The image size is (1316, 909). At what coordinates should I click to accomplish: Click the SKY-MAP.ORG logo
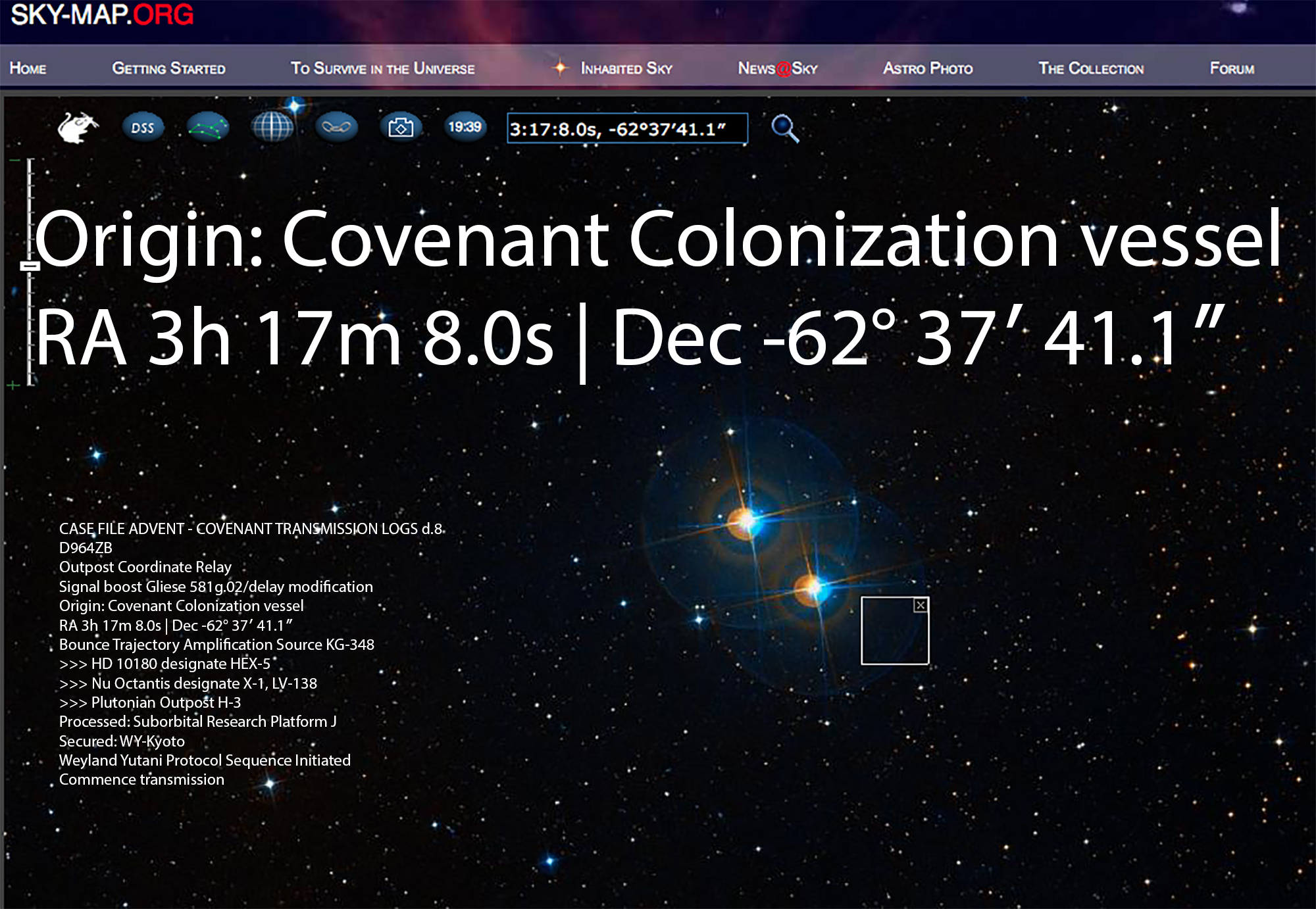click(103, 14)
